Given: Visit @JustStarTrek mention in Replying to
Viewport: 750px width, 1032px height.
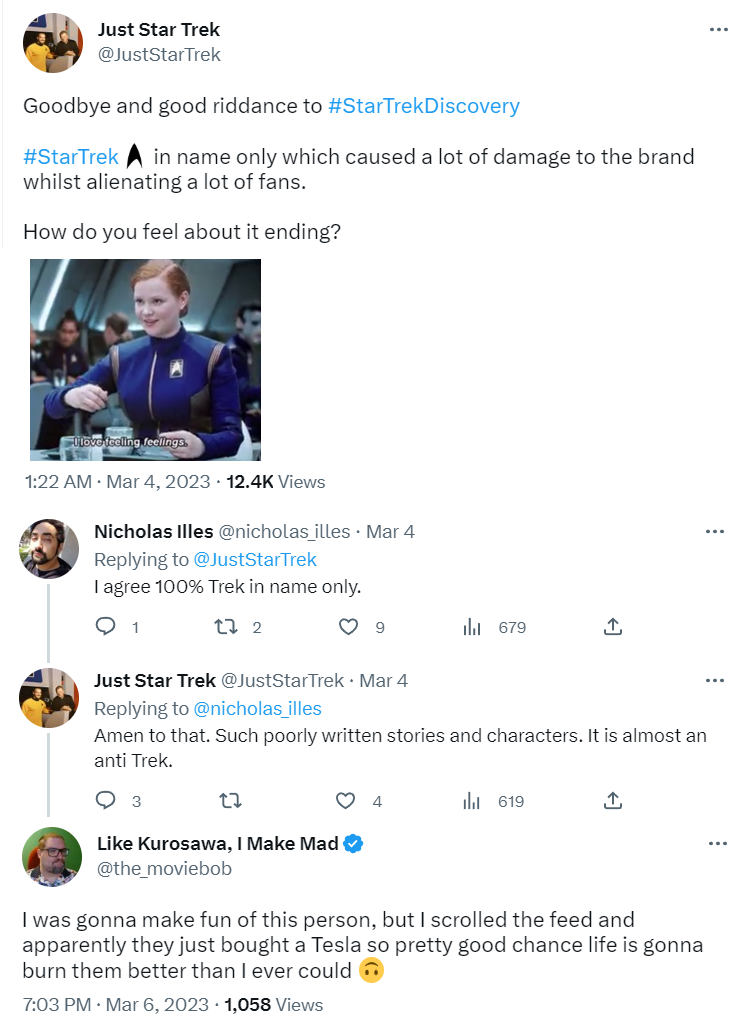Looking at the screenshot, I should point(255,559).
